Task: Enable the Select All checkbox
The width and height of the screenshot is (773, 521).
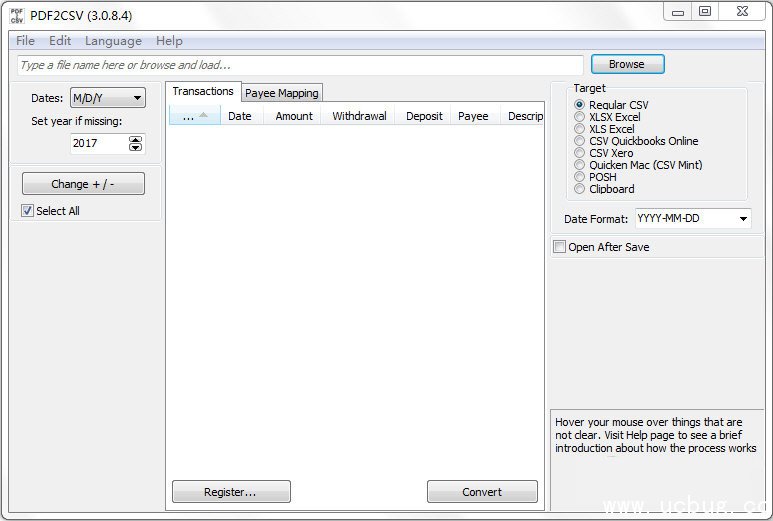Action: pos(28,211)
